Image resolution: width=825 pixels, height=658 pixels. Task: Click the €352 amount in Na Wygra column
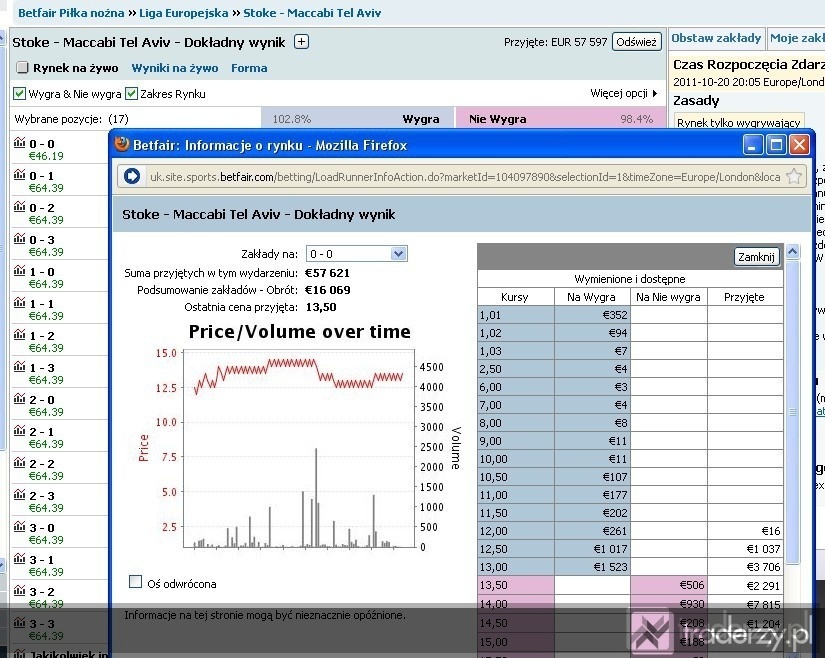tap(615, 315)
